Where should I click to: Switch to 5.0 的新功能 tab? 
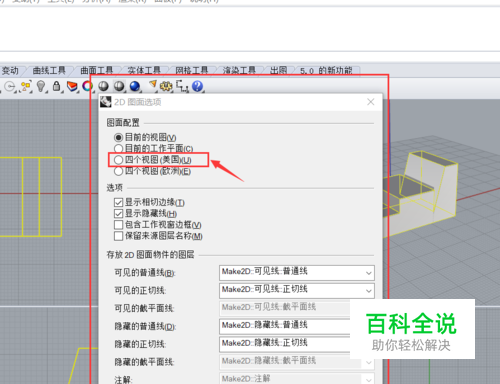click(326, 71)
